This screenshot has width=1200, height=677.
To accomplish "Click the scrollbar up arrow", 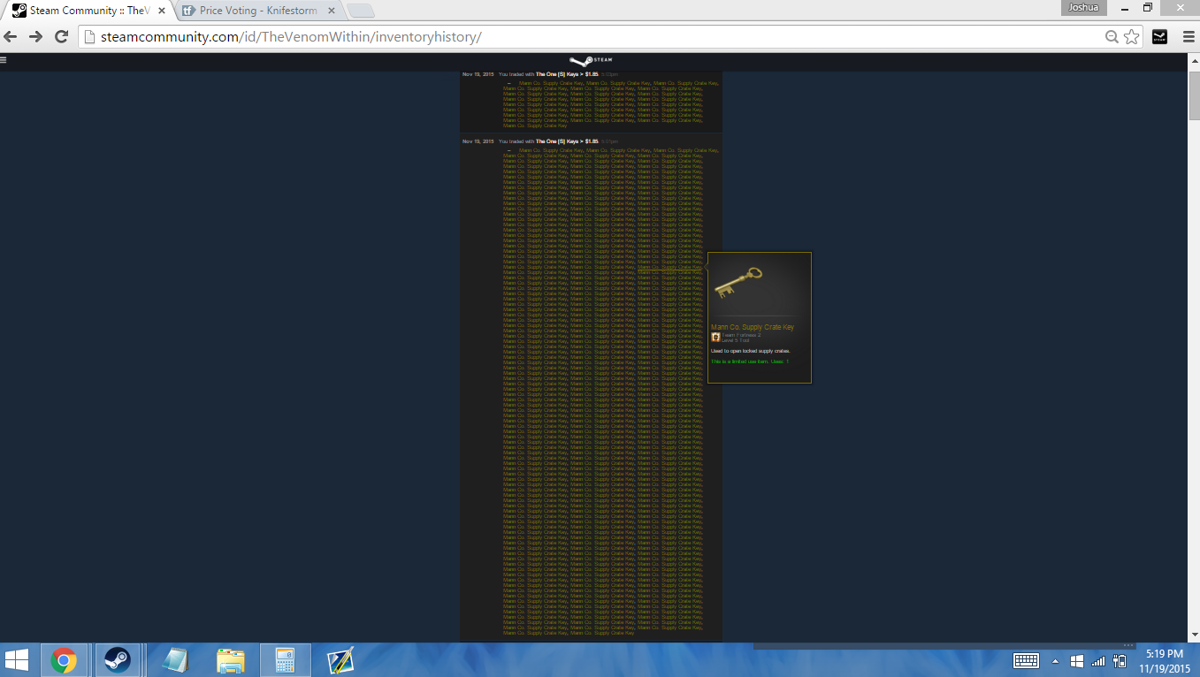I will 1194,61.
